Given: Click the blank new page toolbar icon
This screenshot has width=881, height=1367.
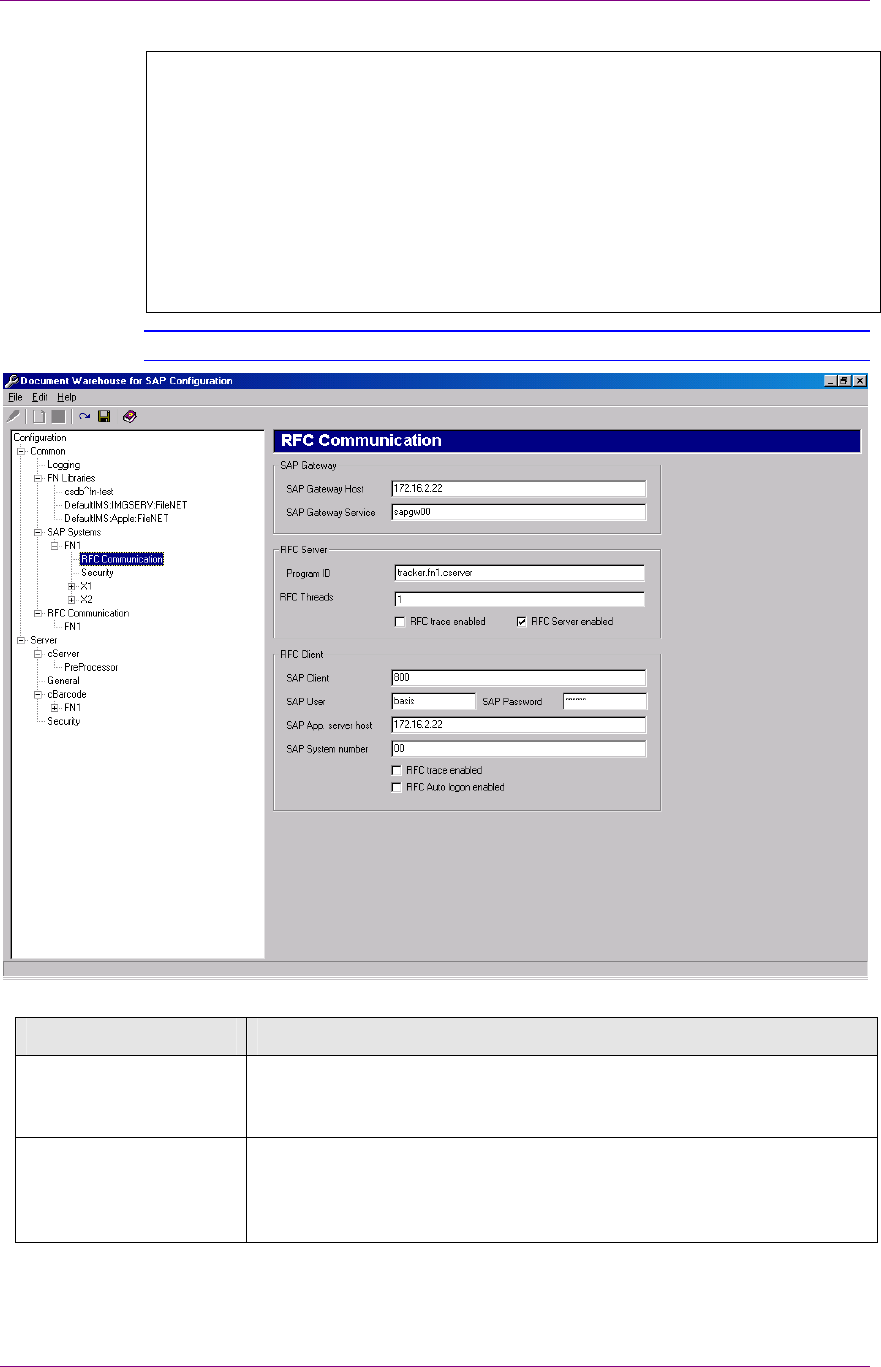Looking at the screenshot, I should click(40, 416).
